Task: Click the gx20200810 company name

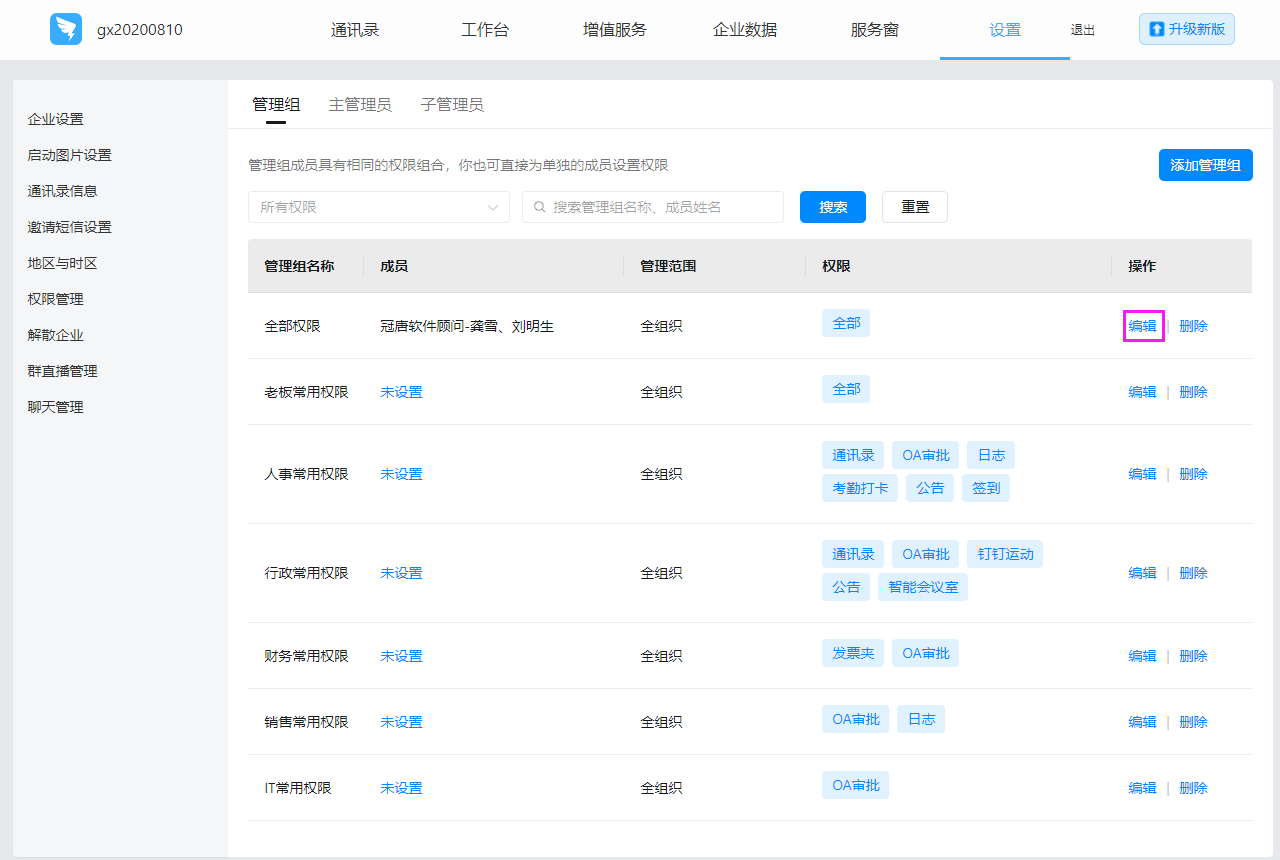Action: (140, 30)
